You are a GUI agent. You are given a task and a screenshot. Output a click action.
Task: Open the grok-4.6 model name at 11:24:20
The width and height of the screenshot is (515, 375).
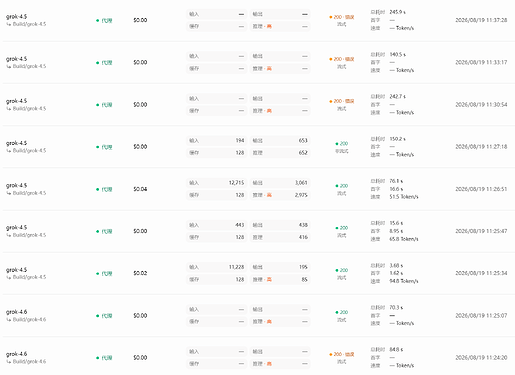tap(16, 354)
